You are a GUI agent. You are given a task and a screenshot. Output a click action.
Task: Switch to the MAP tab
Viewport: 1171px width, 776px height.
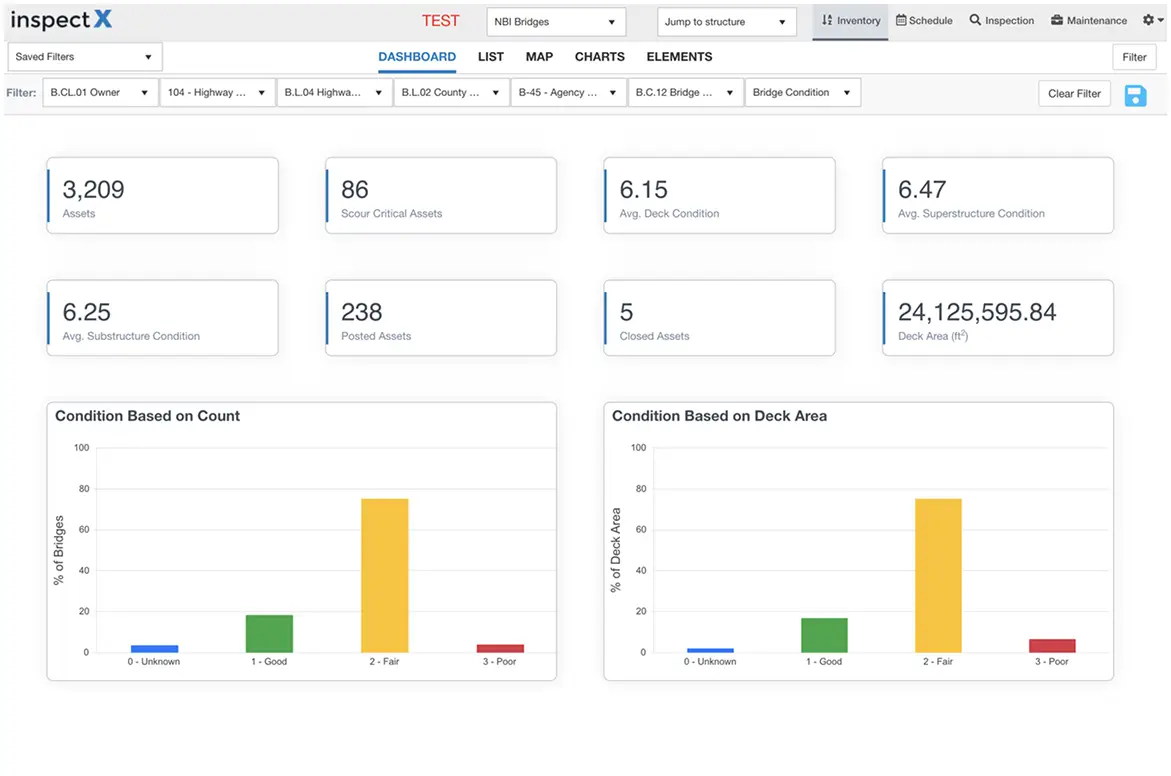point(539,57)
